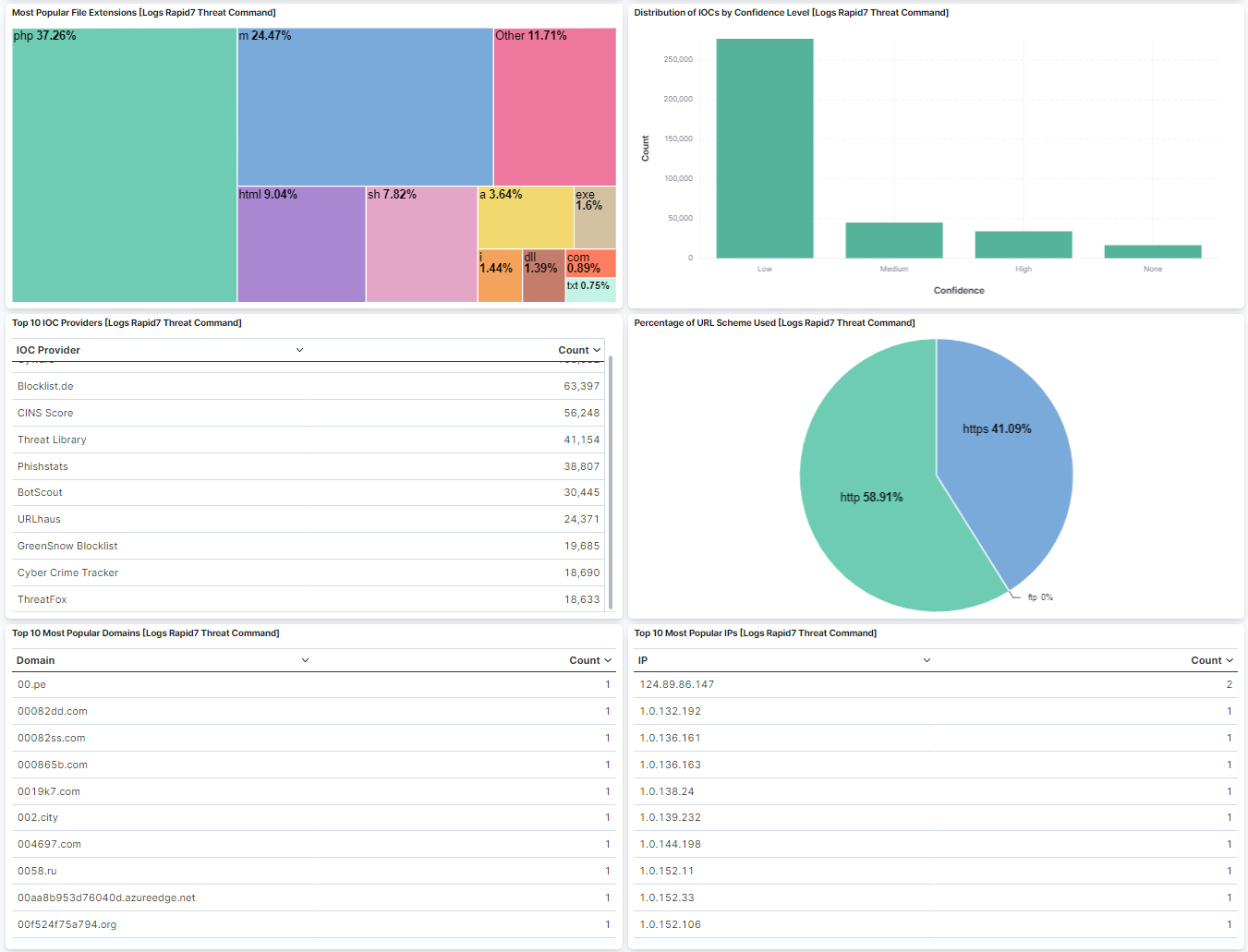Select the php 37.26% treemap tile
This screenshot has height=952, width=1248.
(x=125, y=166)
